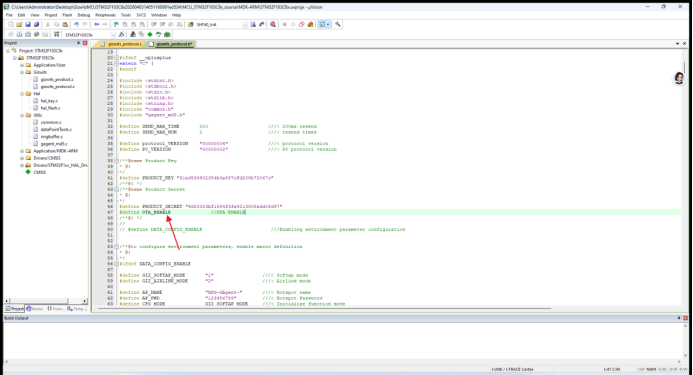Image resolution: width=693 pixels, height=375 pixels.
Task: Click the Rebuild all target files icon
Action: pyautogui.click(x=28, y=34)
